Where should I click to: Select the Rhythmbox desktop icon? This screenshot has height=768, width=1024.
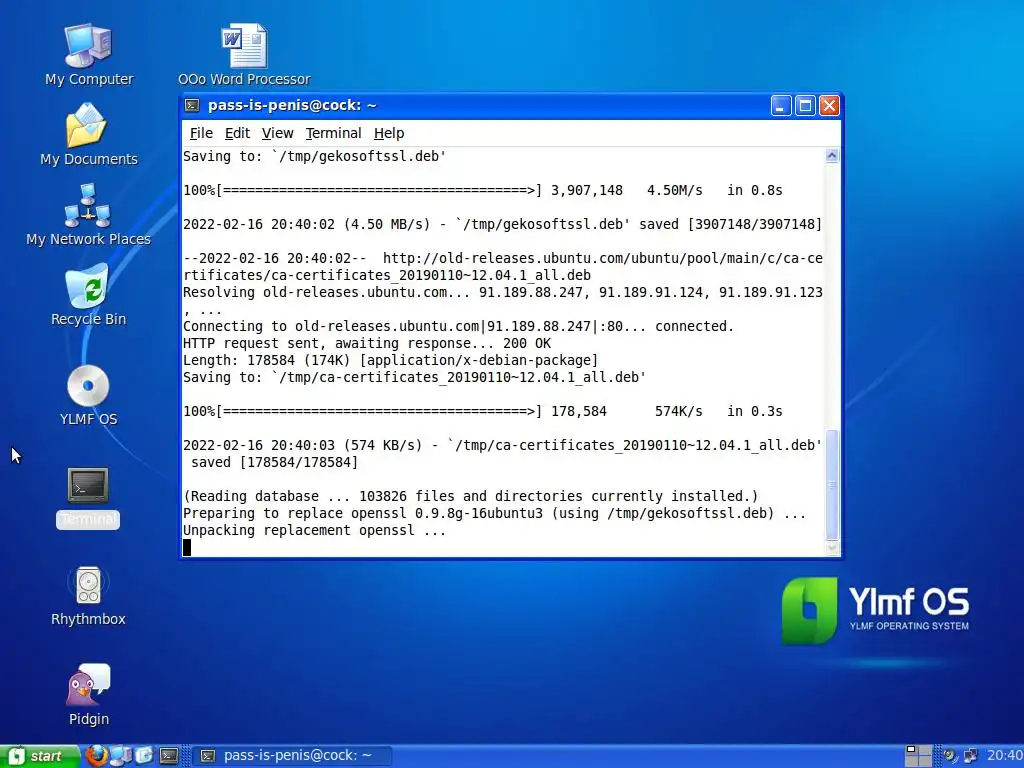click(x=88, y=596)
